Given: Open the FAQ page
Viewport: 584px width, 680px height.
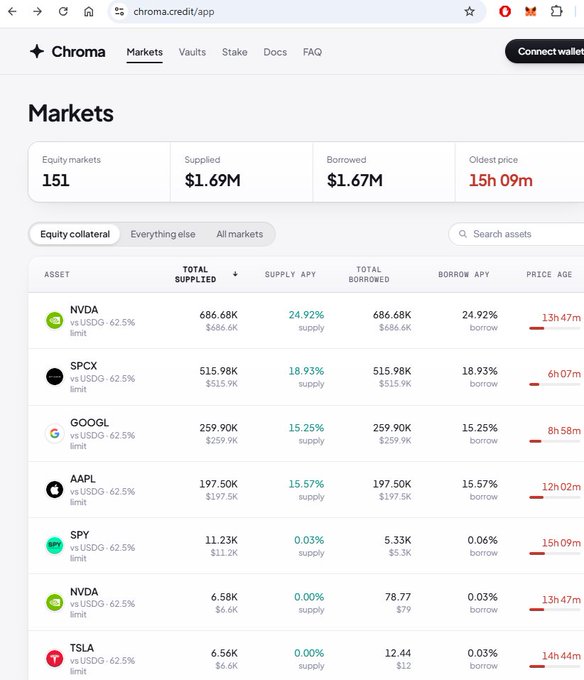Looking at the screenshot, I should 312,52.
